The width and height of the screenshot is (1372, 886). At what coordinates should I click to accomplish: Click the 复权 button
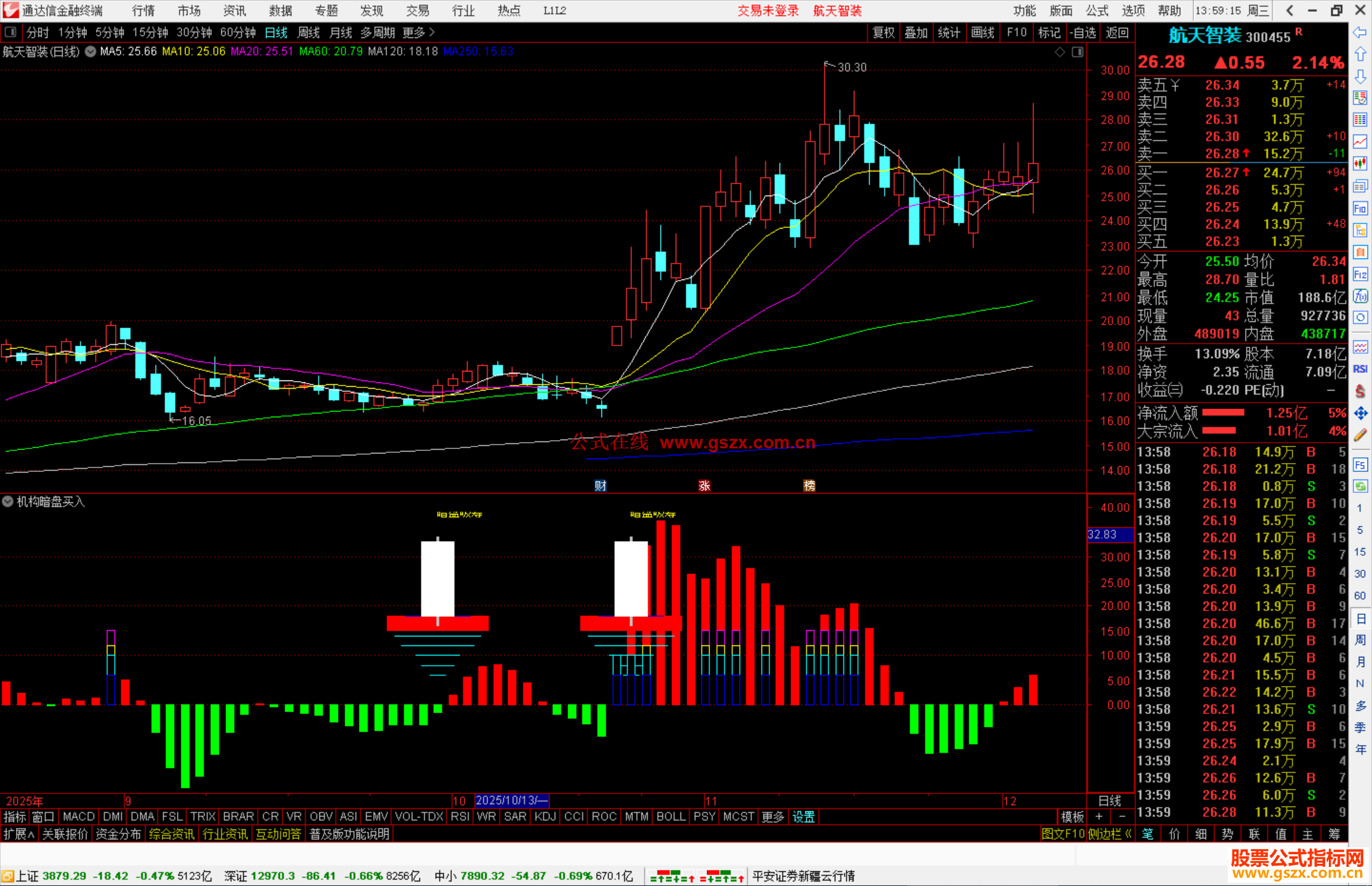click(x=884, y=32)
